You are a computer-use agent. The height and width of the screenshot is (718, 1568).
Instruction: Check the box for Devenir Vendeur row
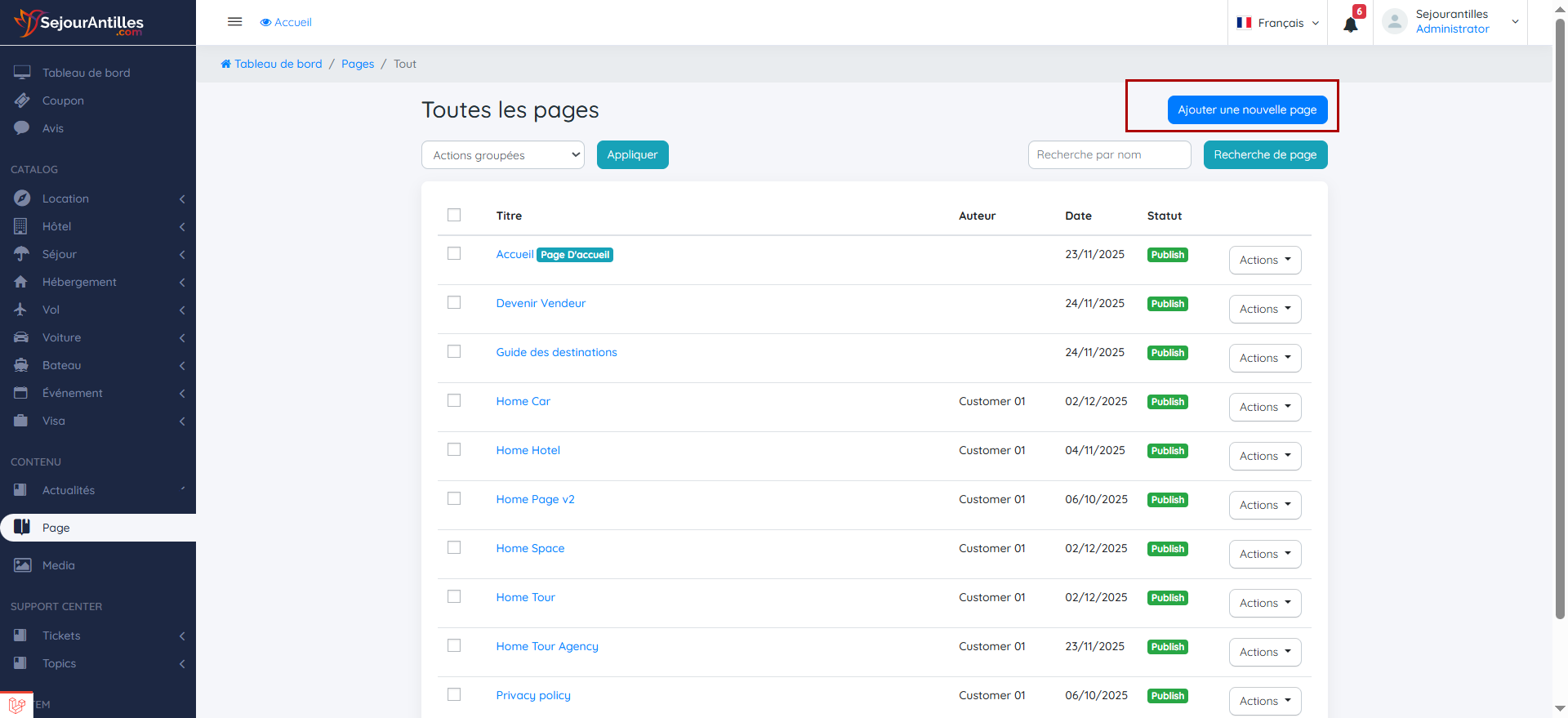coord(454,302)
